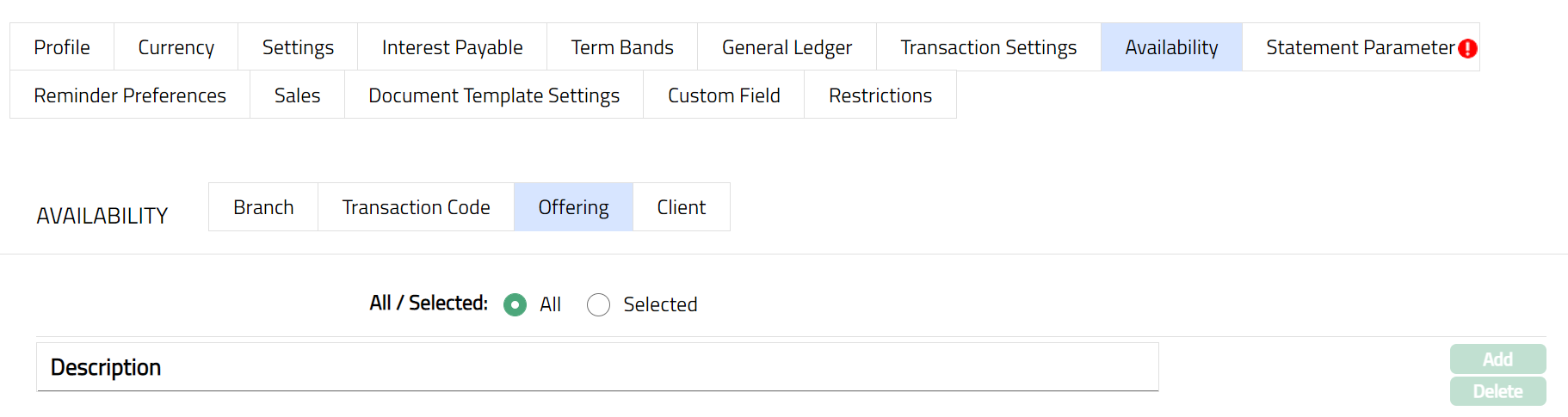The image size is (1568, 417).
Task: Go to the Sales tab
Action: (297, 95)
